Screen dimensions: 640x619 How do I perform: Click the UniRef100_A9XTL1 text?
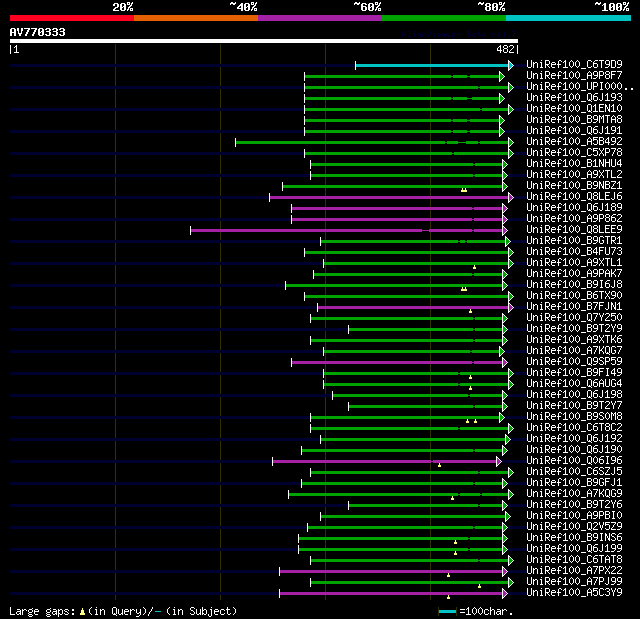tap(574, 263)
